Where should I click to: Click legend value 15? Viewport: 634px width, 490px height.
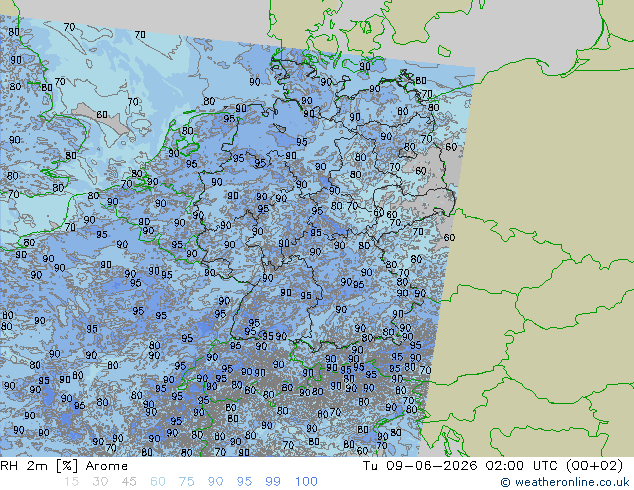pyautogui.click(x=71, y=482)
